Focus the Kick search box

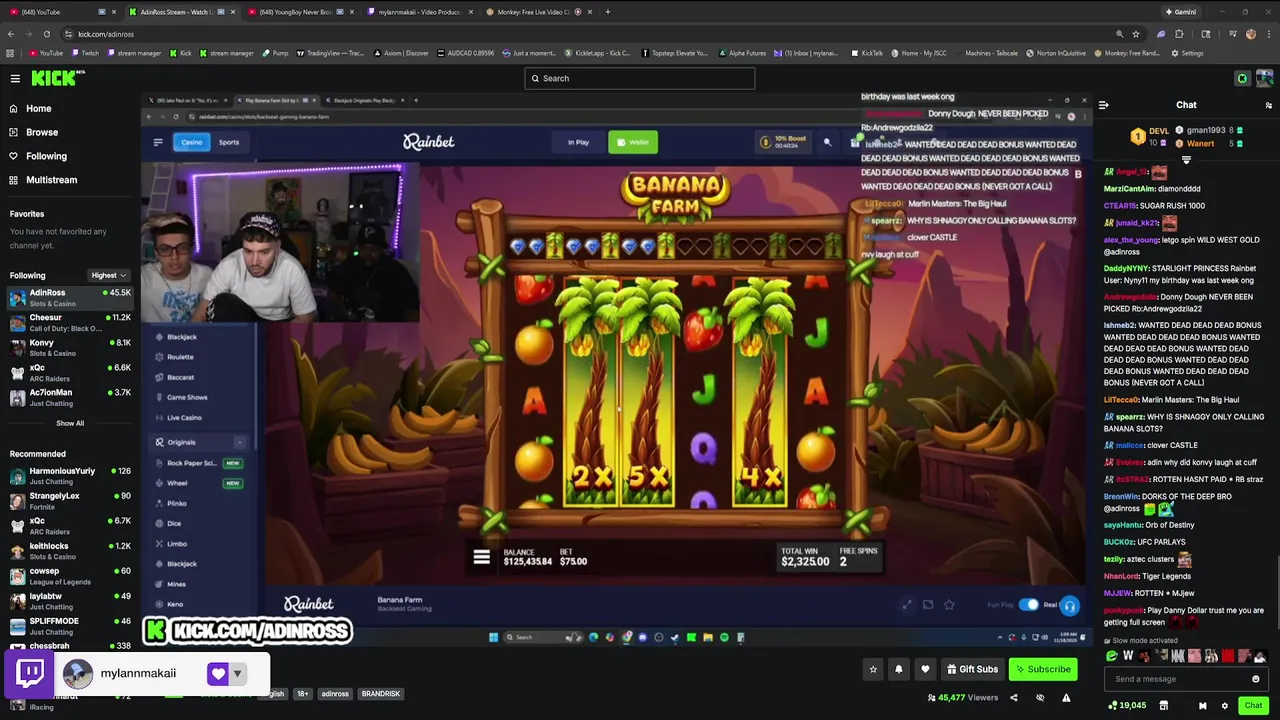tap(640, 78)
